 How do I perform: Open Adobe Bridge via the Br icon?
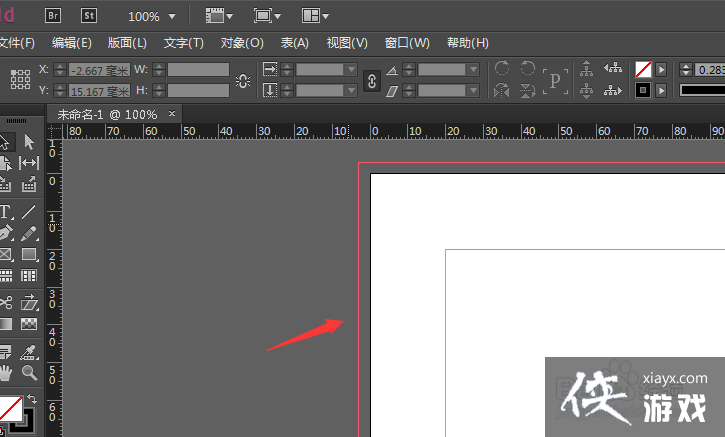point(53,16)
